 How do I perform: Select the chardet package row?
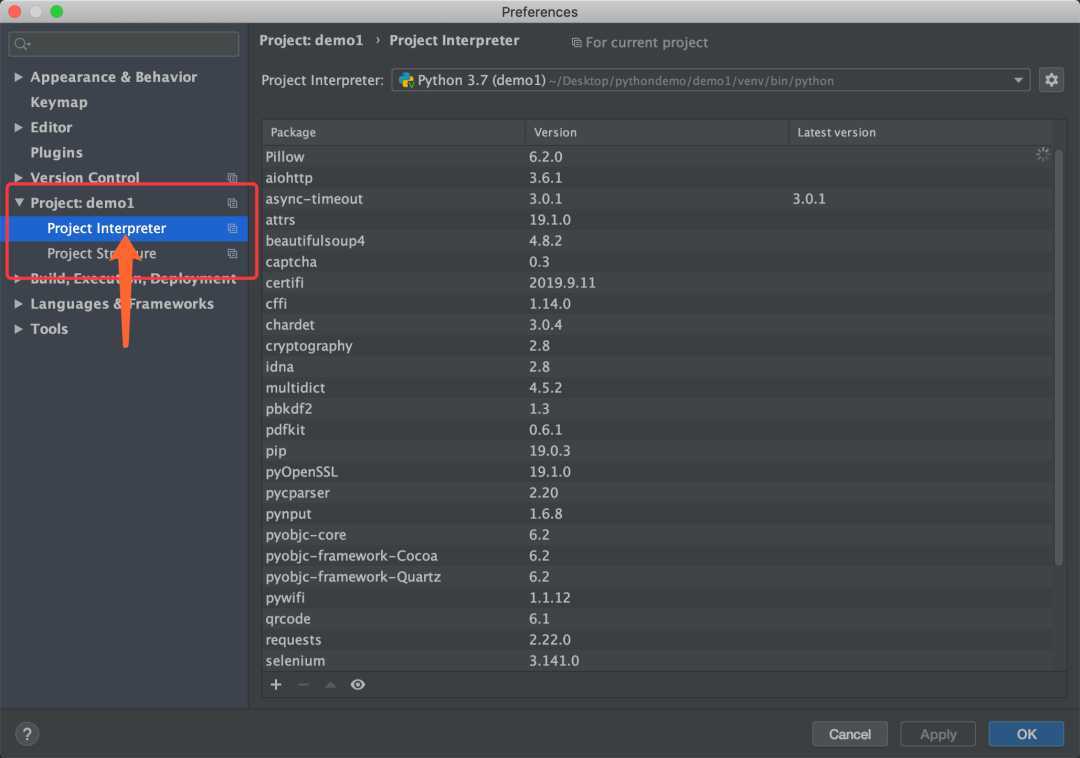pyautogui.click(x=657, y=325)
